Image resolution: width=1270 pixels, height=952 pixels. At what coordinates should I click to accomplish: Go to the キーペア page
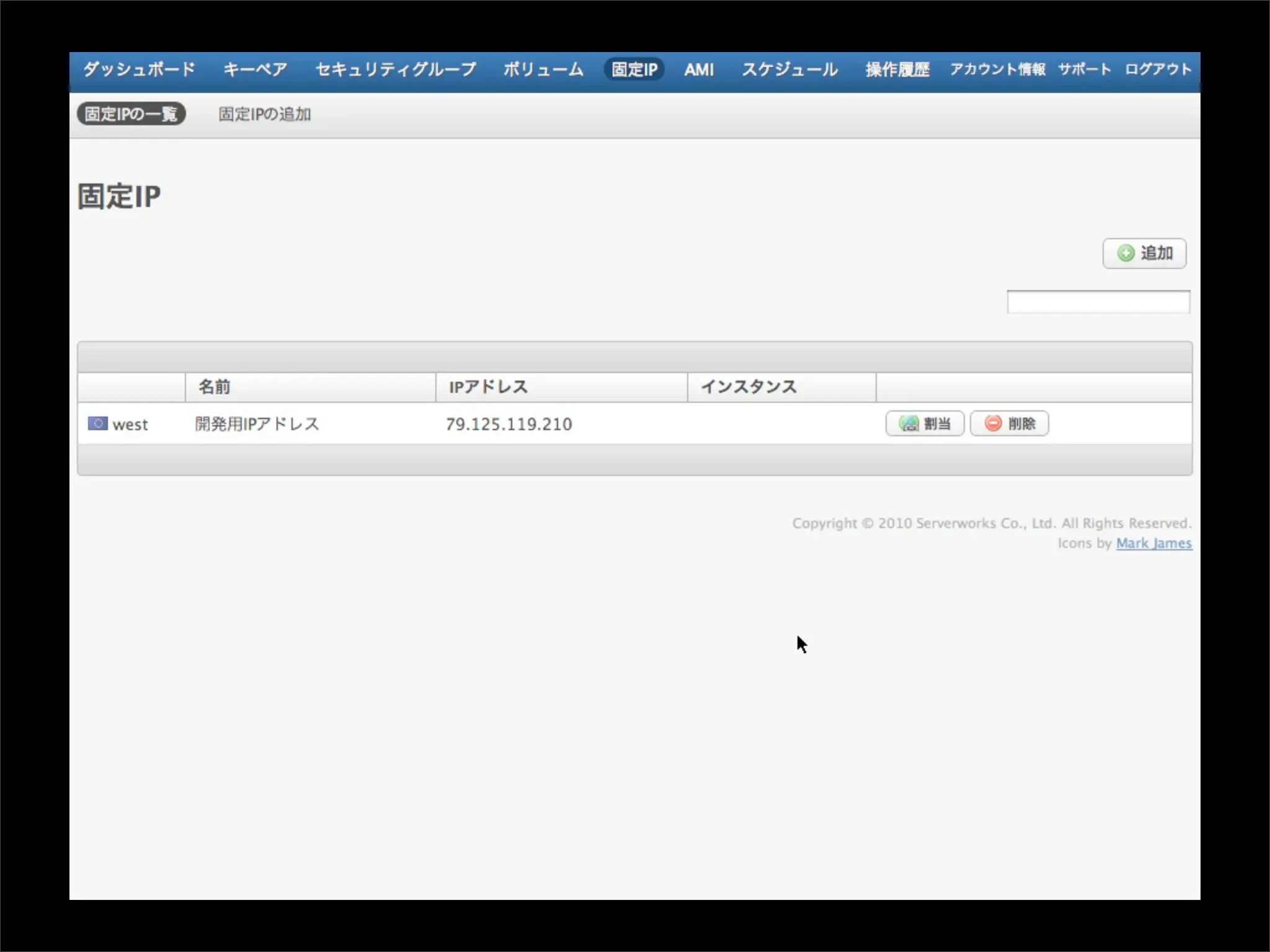coord(255,69)
